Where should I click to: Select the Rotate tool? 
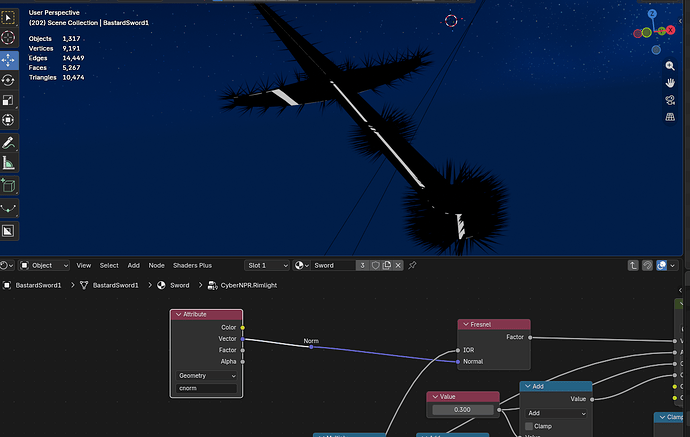8,80
